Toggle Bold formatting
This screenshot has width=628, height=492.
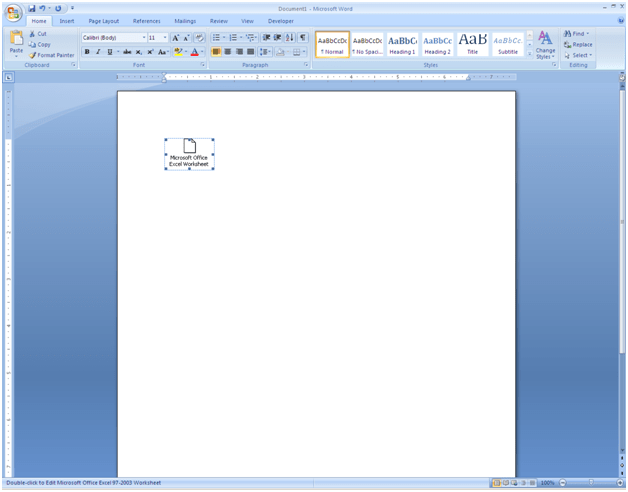click(x=87, y=52)
